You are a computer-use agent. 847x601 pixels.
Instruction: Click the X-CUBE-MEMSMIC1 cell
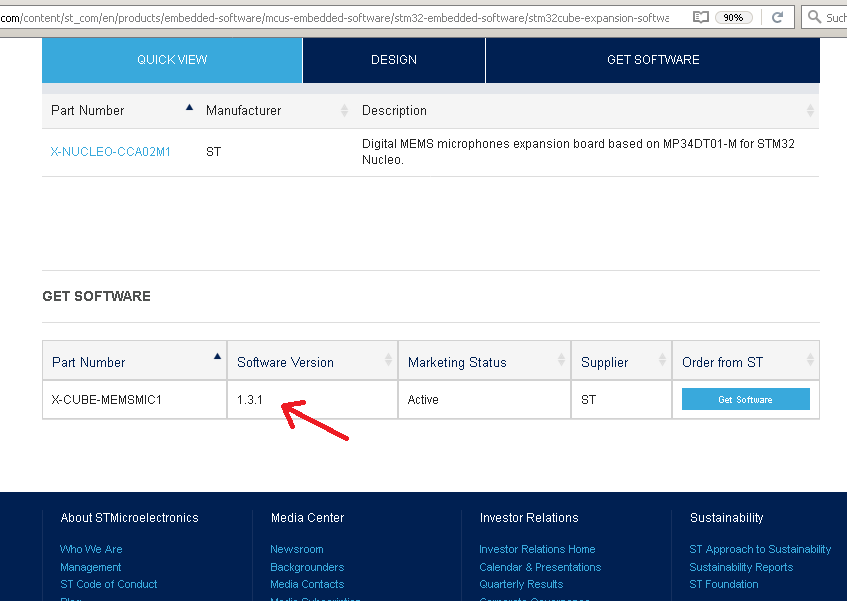coord(135,400)
